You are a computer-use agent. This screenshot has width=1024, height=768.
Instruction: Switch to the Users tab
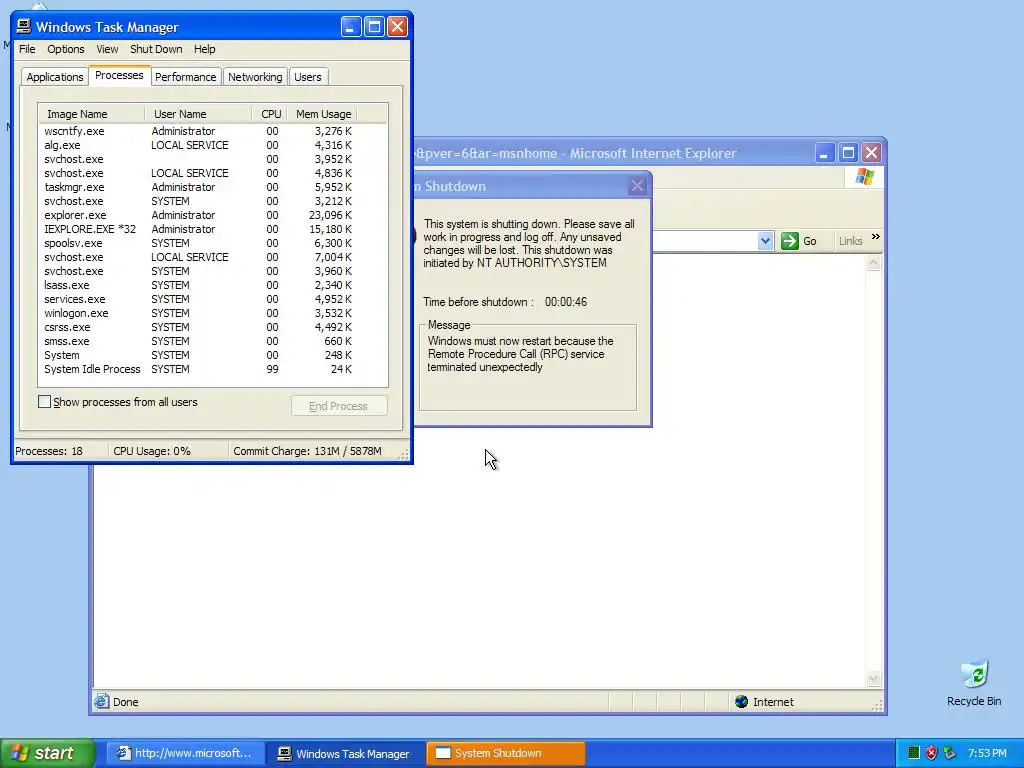pyautogui.click(x=308, y=77)
